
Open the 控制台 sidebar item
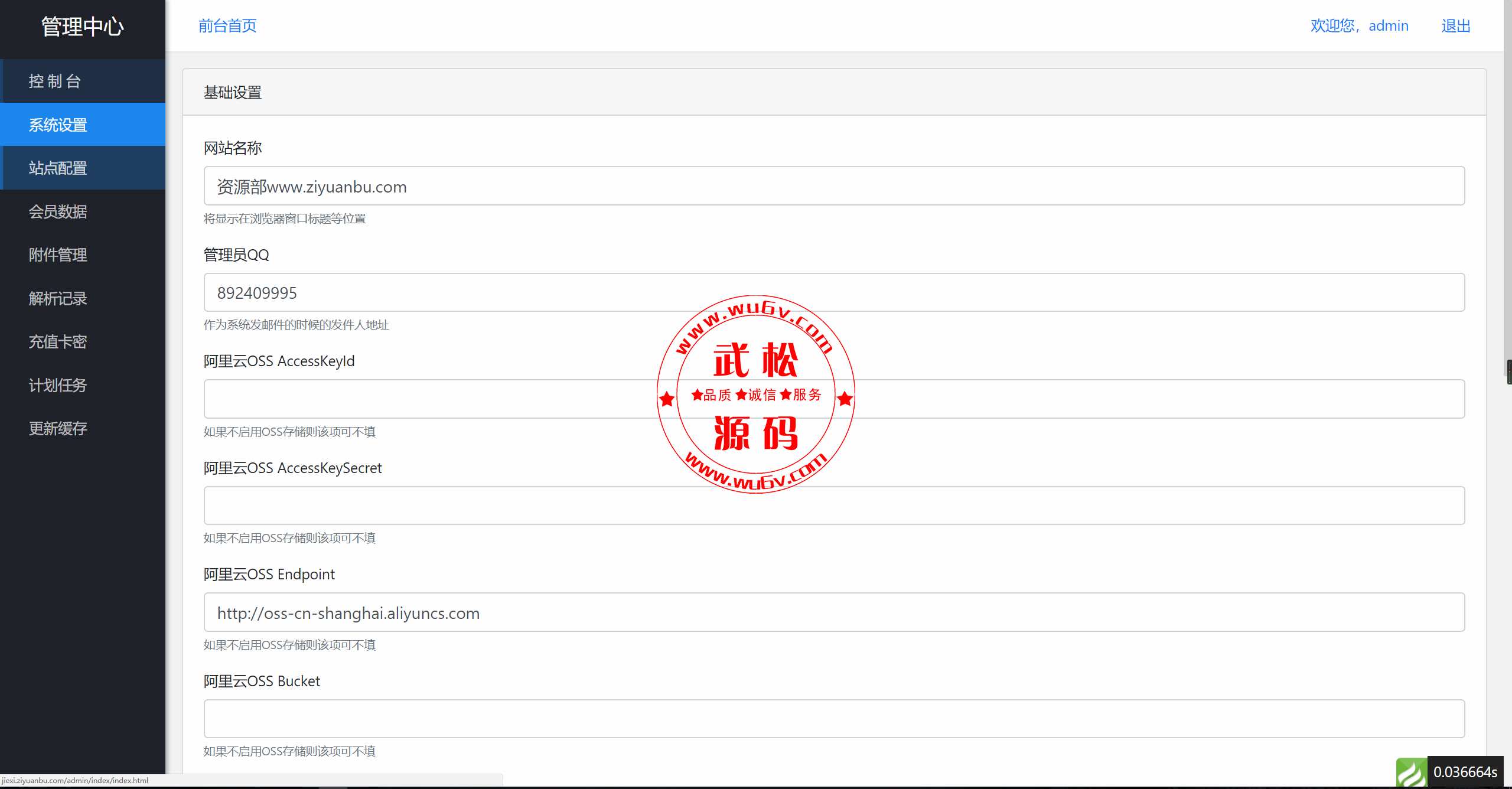click(x=83, y=81)
